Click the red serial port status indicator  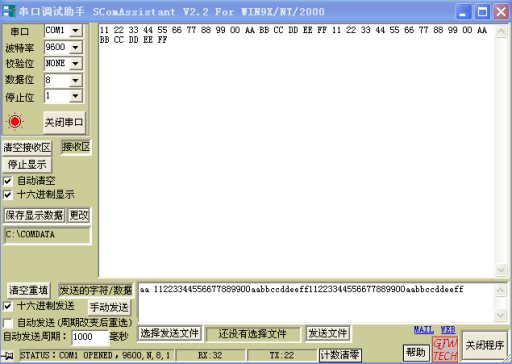pyautogui.click(x=15, y=122)
